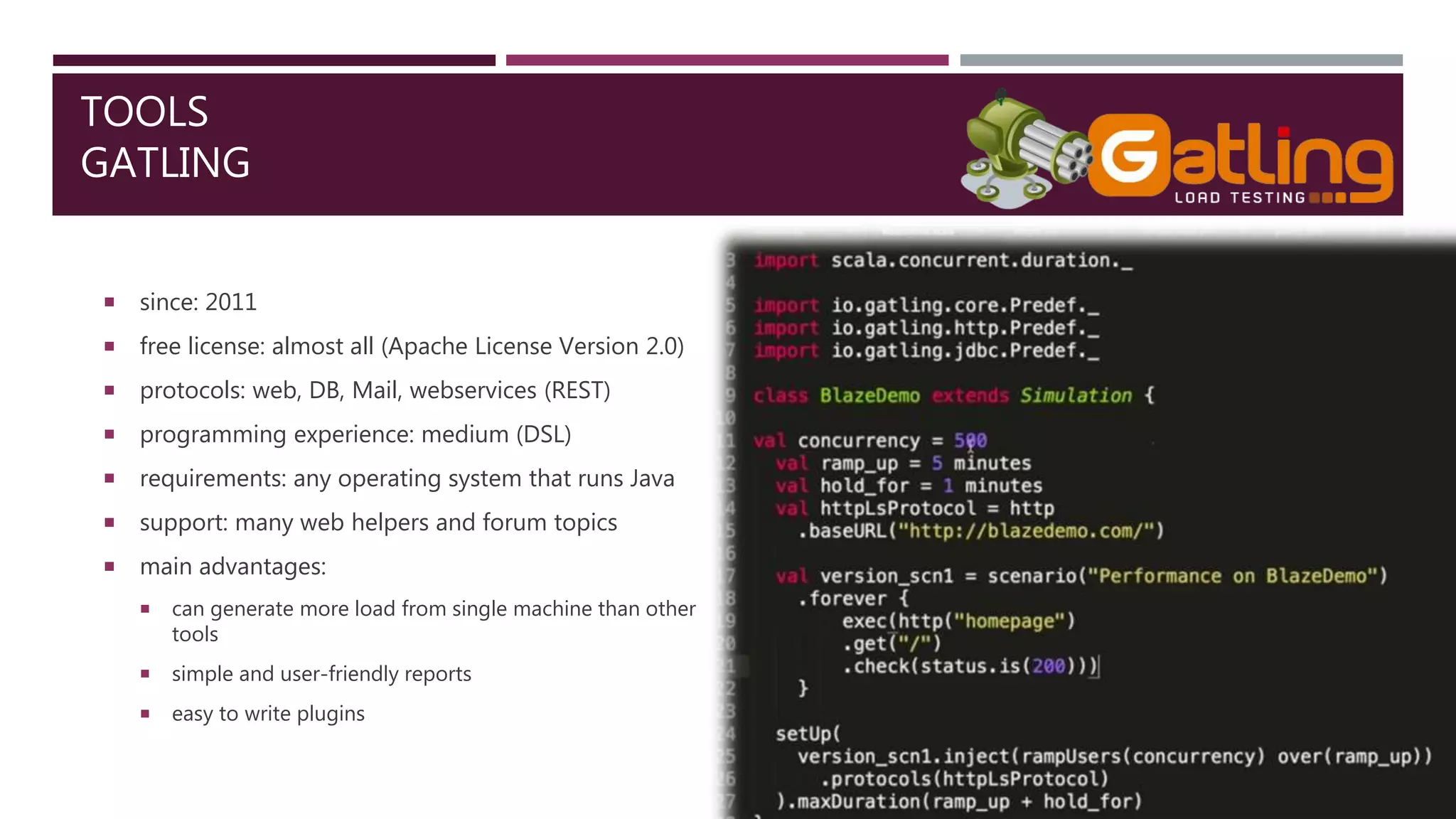Click the 'import io.gatling.core.Predef._' line
Viewport: 1456px width, 819px height.
coord(927,306)
